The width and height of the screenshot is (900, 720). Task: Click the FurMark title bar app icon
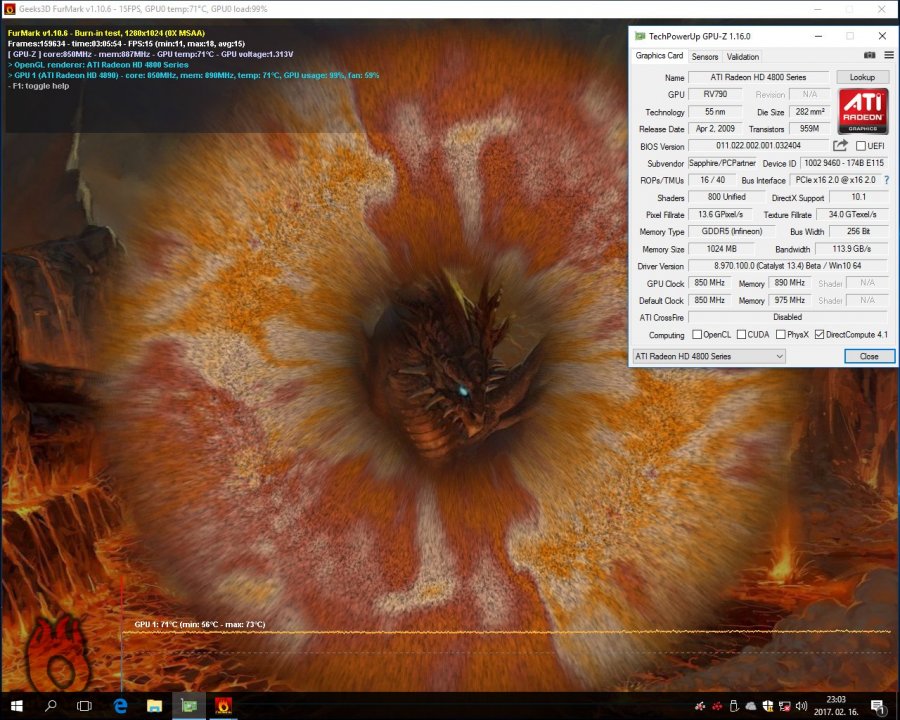click(x=9, y=9)
